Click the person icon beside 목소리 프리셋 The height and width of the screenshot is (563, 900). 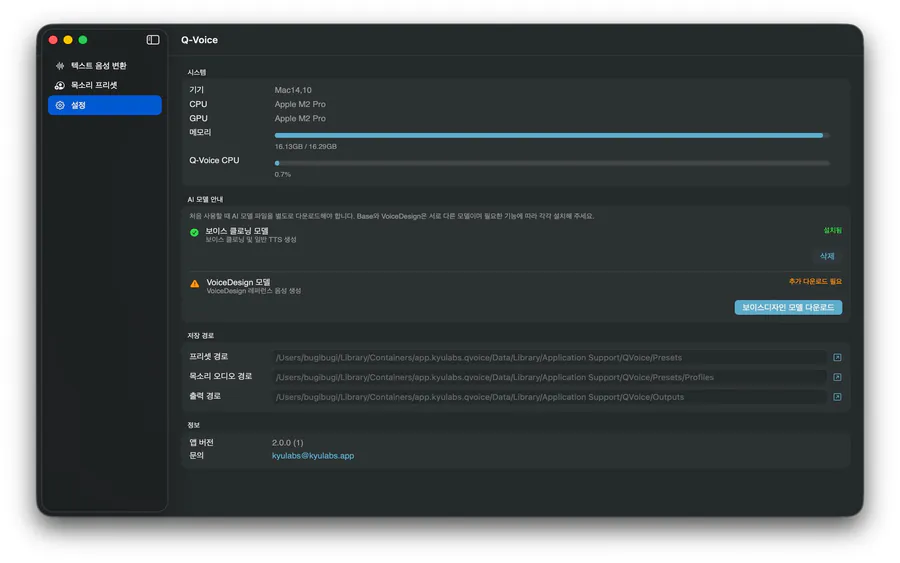tap(60, 85)
